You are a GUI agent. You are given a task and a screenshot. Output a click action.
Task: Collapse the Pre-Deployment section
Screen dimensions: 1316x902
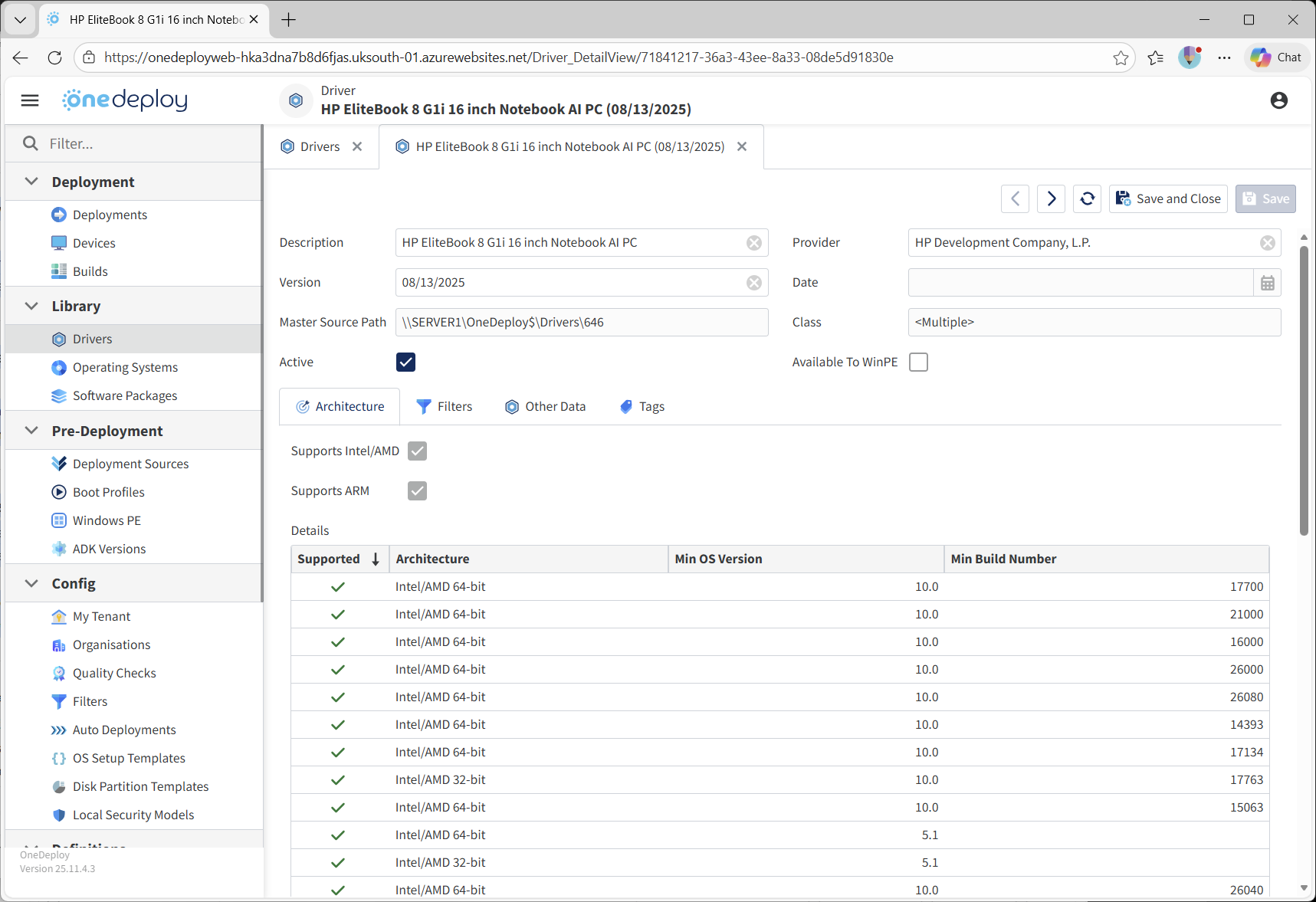31,431
